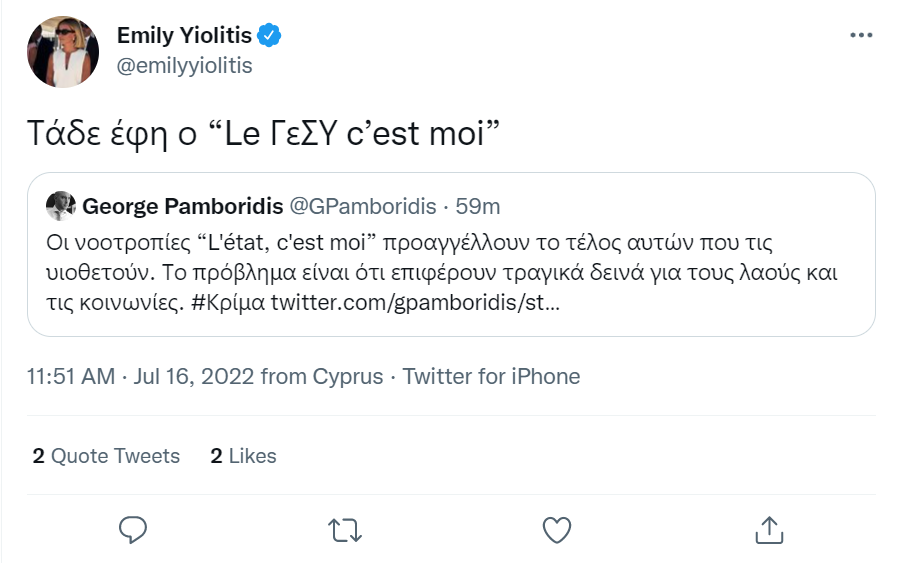Click the @emilyyiolitis handle
The image size is (899, 563).
[x=184, y=66]
